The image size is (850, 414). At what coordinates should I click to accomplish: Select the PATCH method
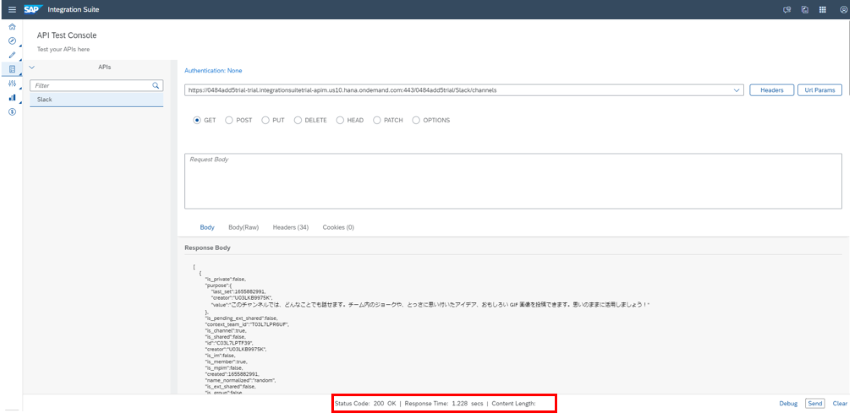[x=377, y=120]
